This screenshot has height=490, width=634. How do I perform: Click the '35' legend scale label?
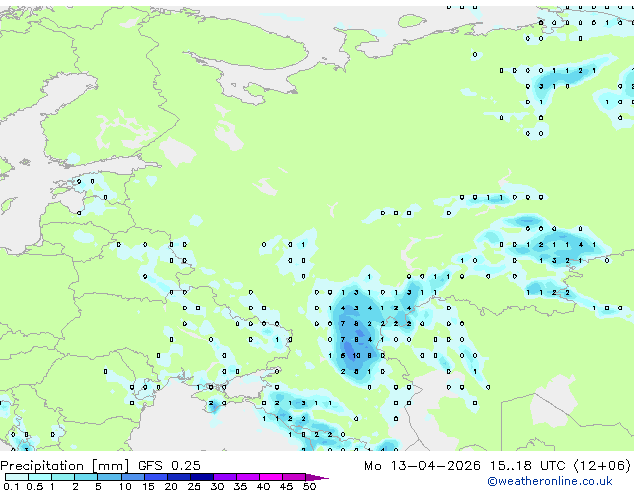coord(240,486)
